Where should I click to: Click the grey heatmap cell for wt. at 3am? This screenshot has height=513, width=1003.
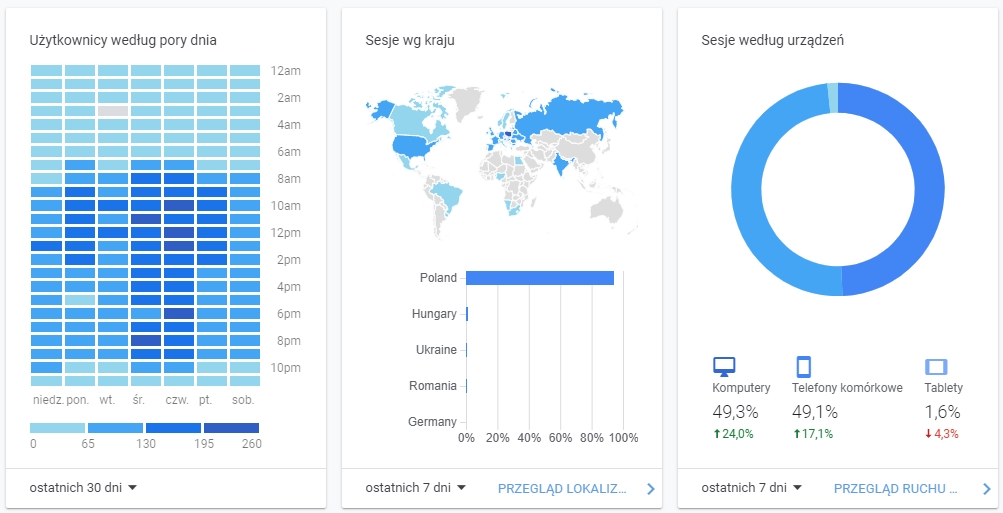(113, 111)
